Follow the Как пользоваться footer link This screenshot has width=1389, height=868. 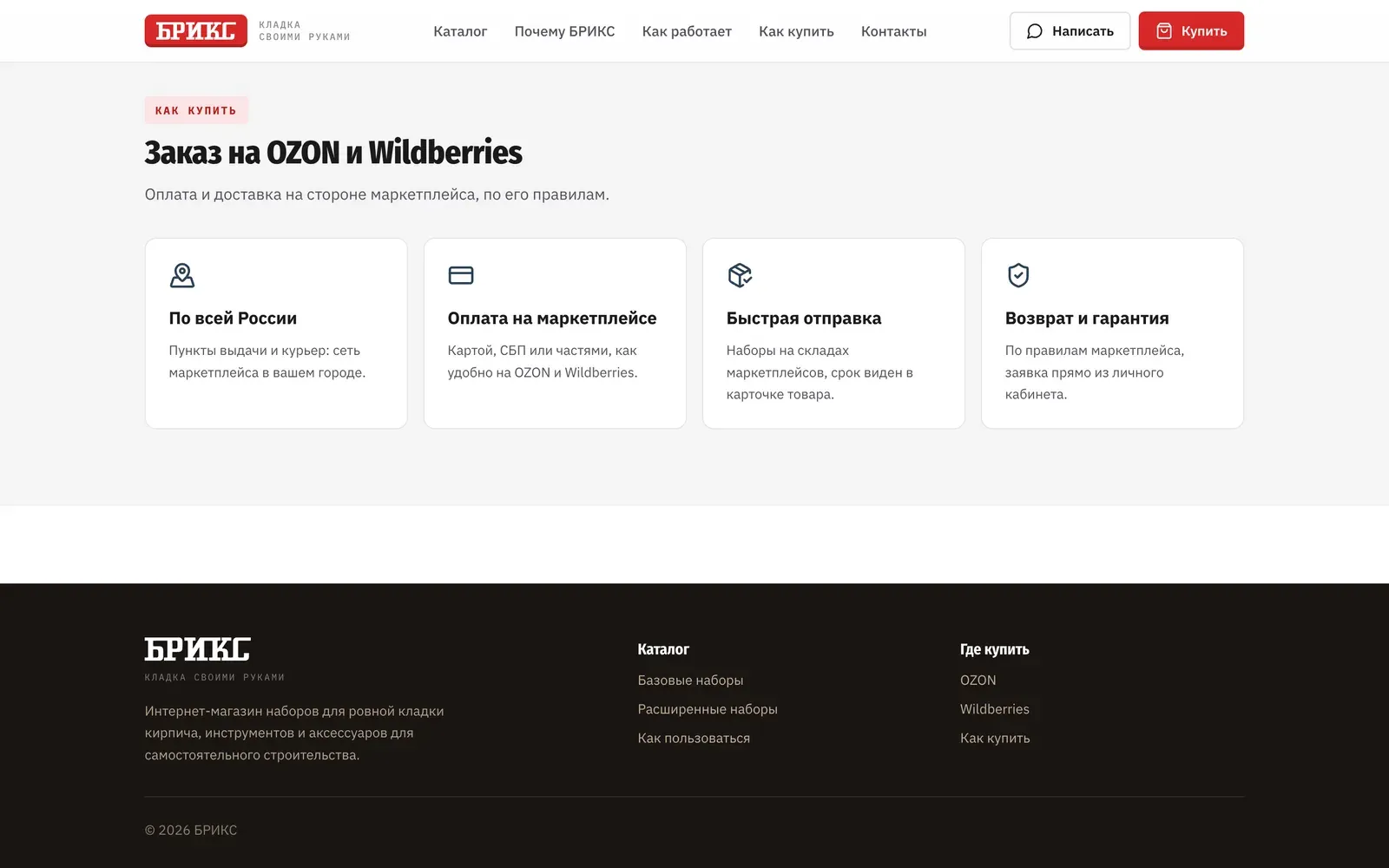click(x=694, y=739)
